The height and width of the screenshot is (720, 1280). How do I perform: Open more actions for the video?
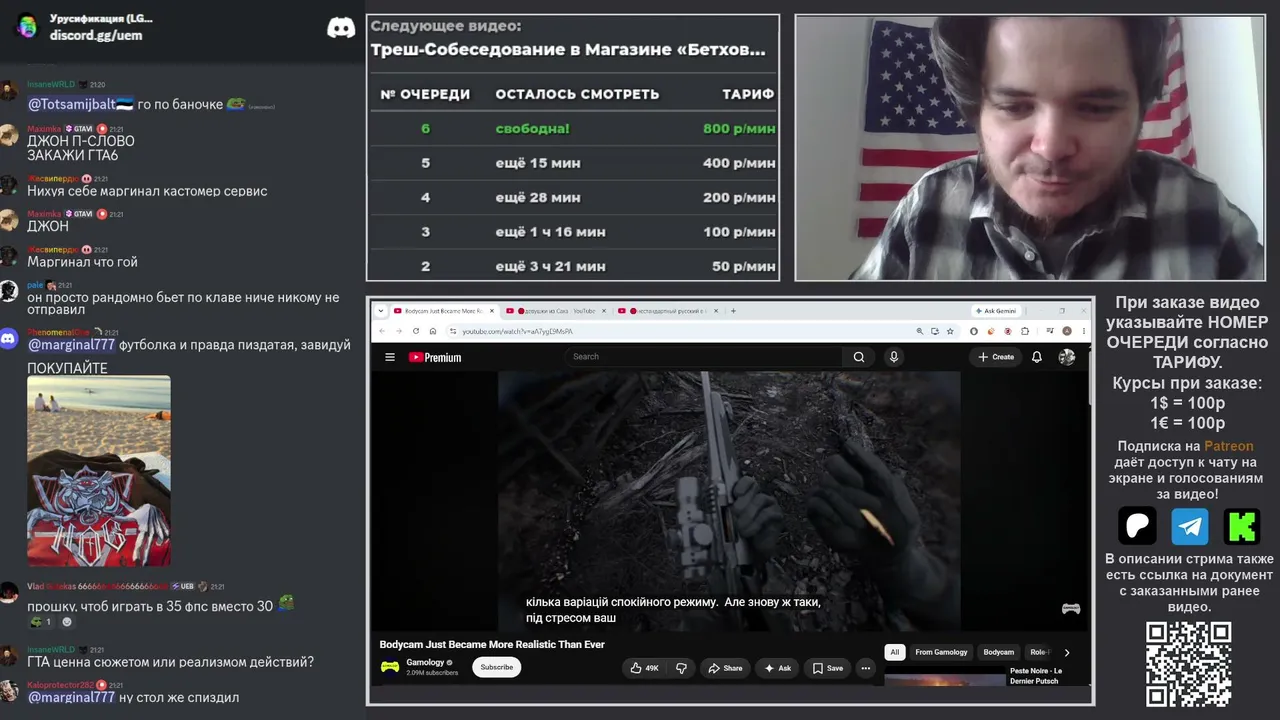pos(866,668)
